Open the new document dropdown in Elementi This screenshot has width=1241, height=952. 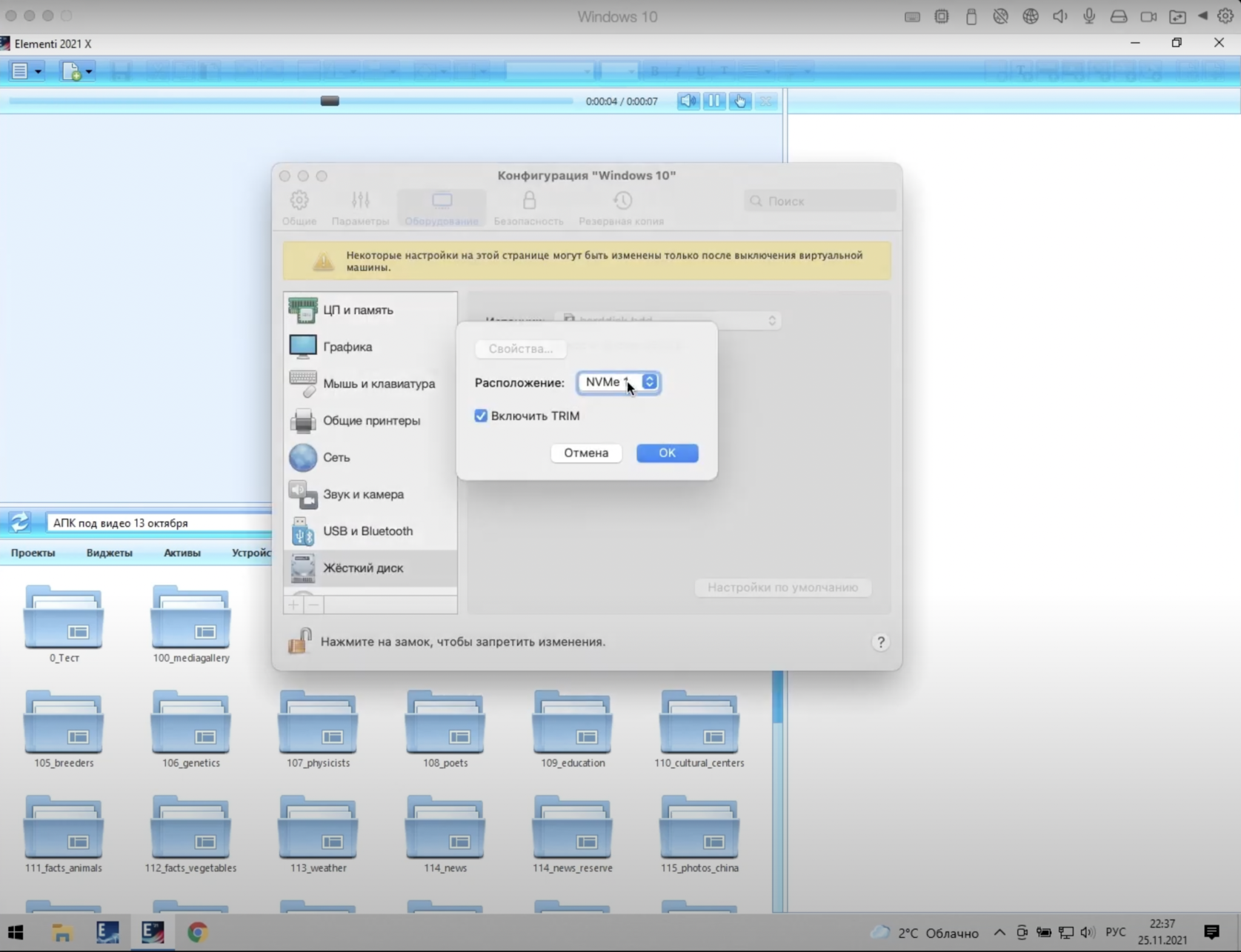click(77, 71)
